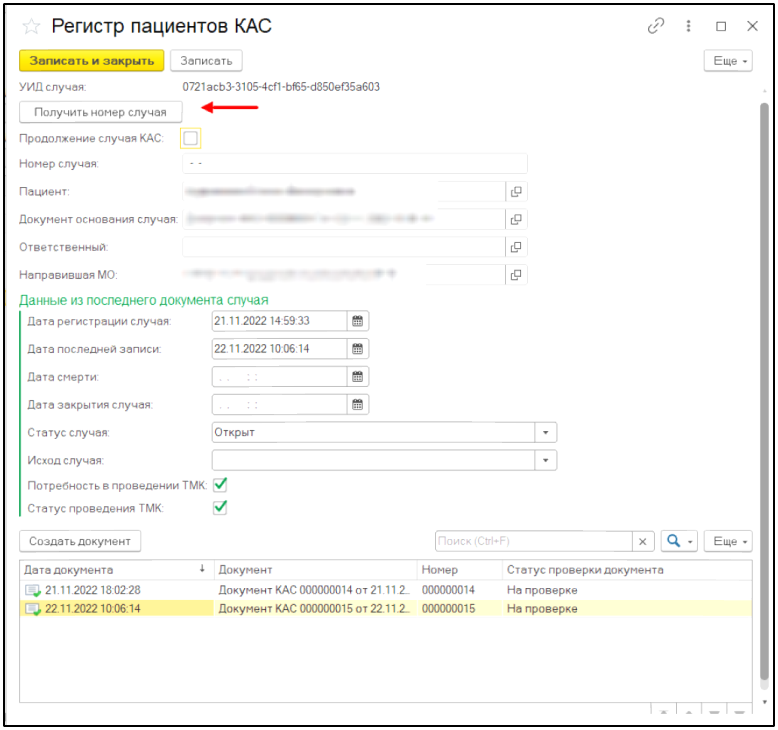Uncheck Статус проведения ТМК checkbox
Screen dimensions: 778x730
tap(220, 508)
